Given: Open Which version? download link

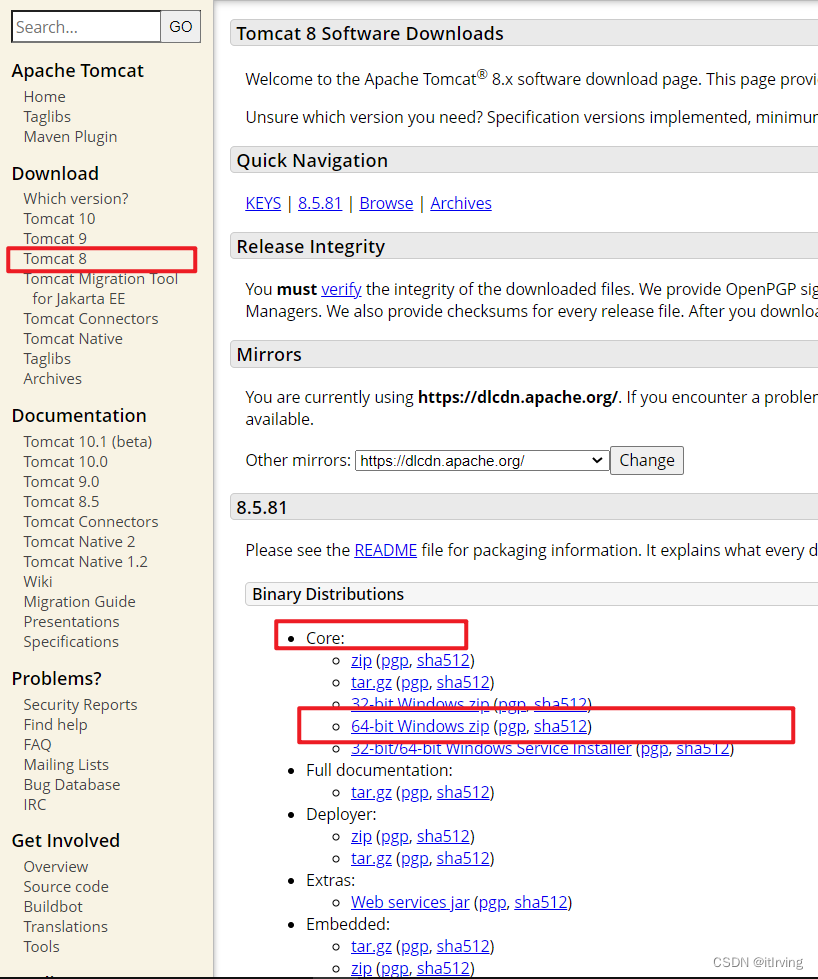Looking at the screenshot, I should click(76, 199).
